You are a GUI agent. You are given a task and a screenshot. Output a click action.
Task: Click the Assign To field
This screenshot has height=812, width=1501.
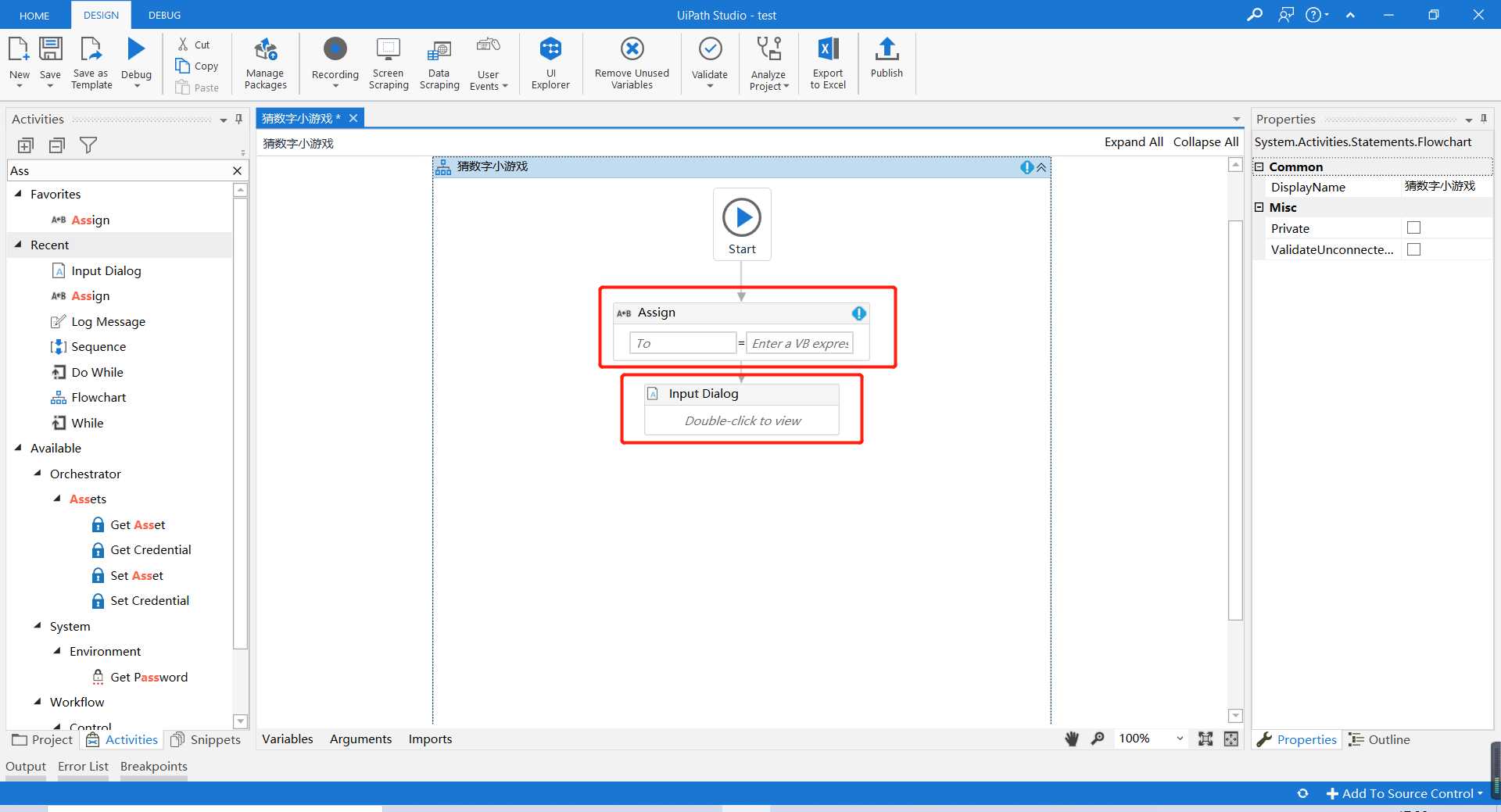[x=682, y=343]
